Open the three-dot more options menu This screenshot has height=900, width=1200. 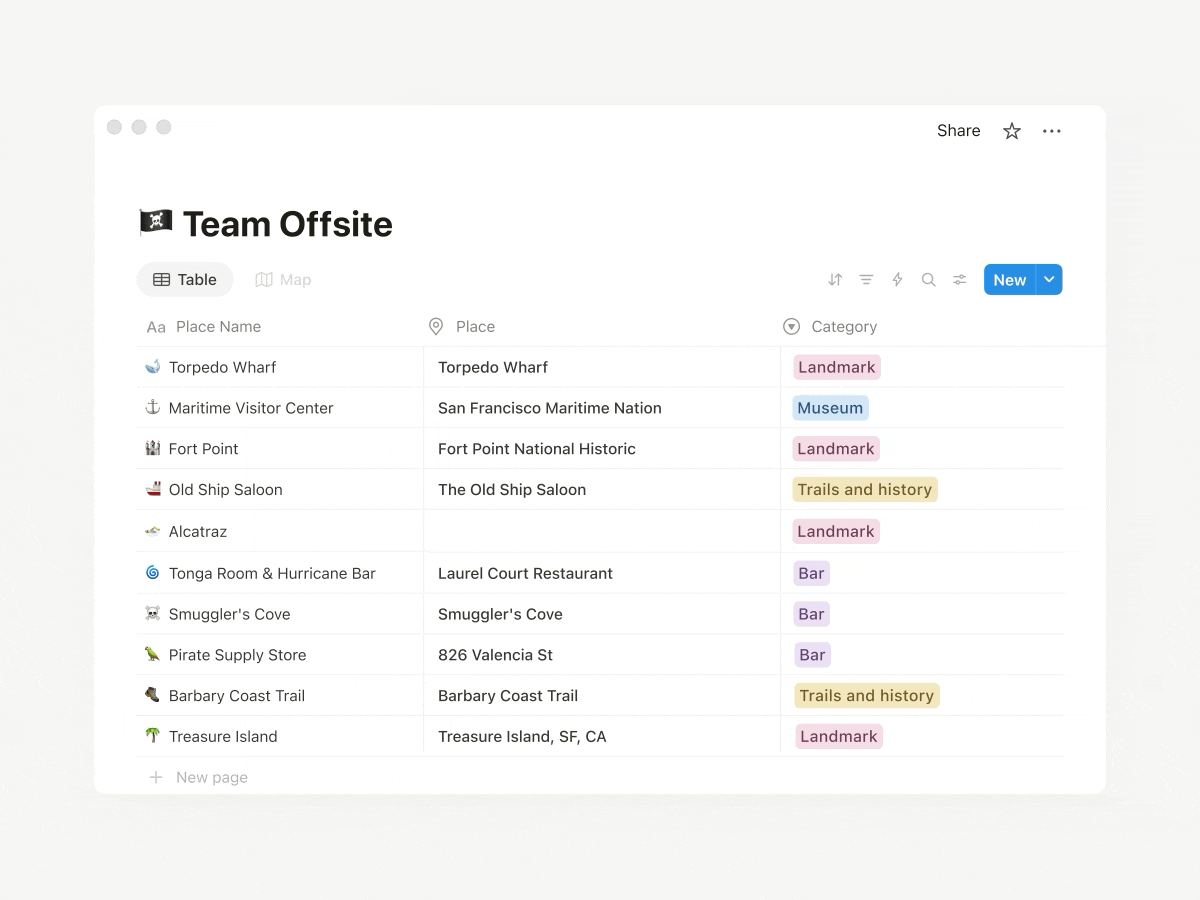1052,131
